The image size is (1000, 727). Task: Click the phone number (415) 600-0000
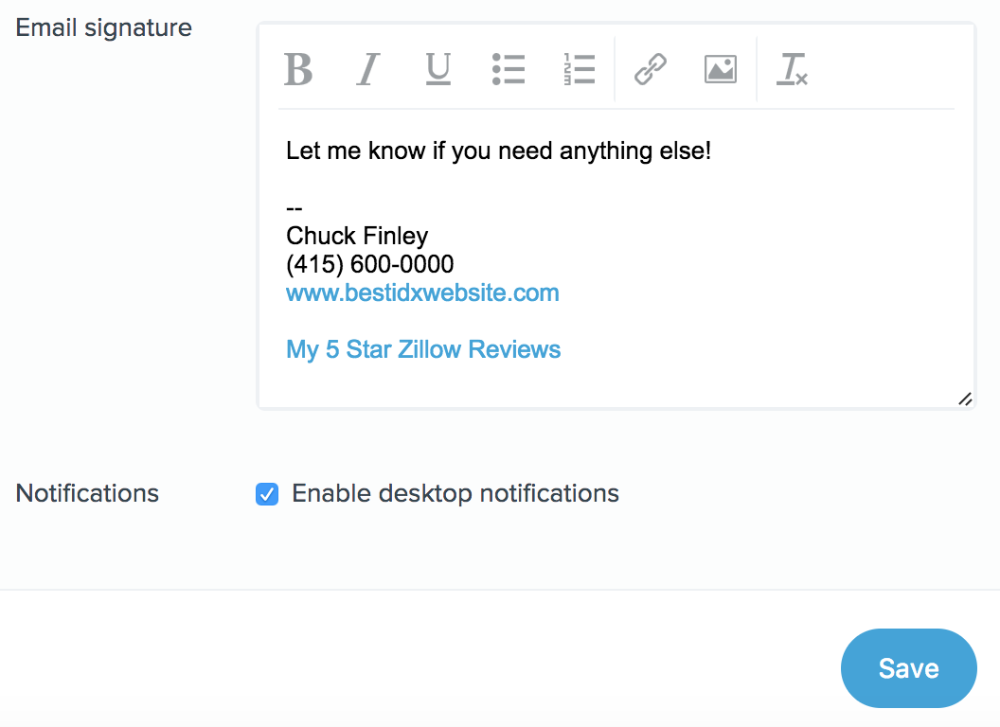coord(370,265)
